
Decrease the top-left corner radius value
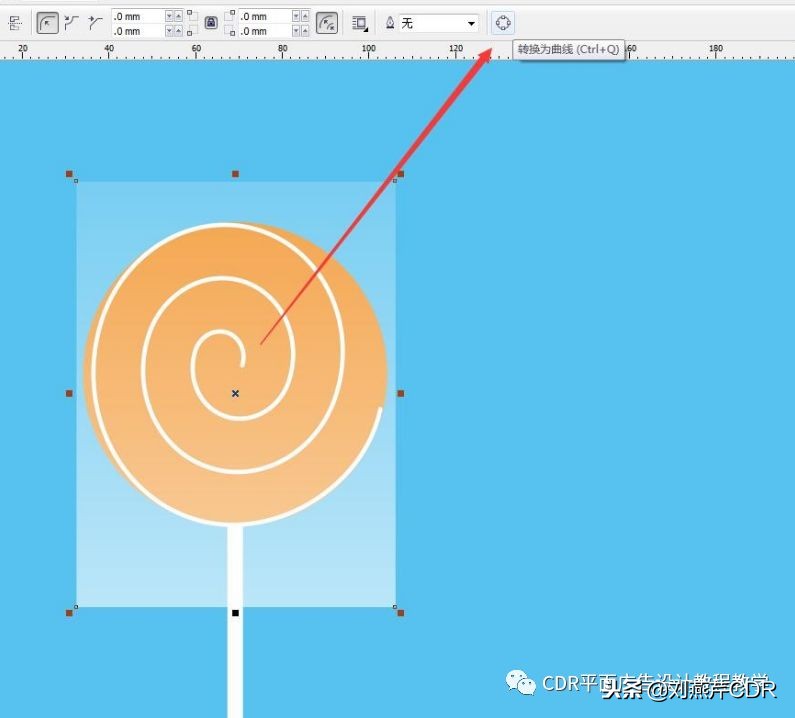169,17
